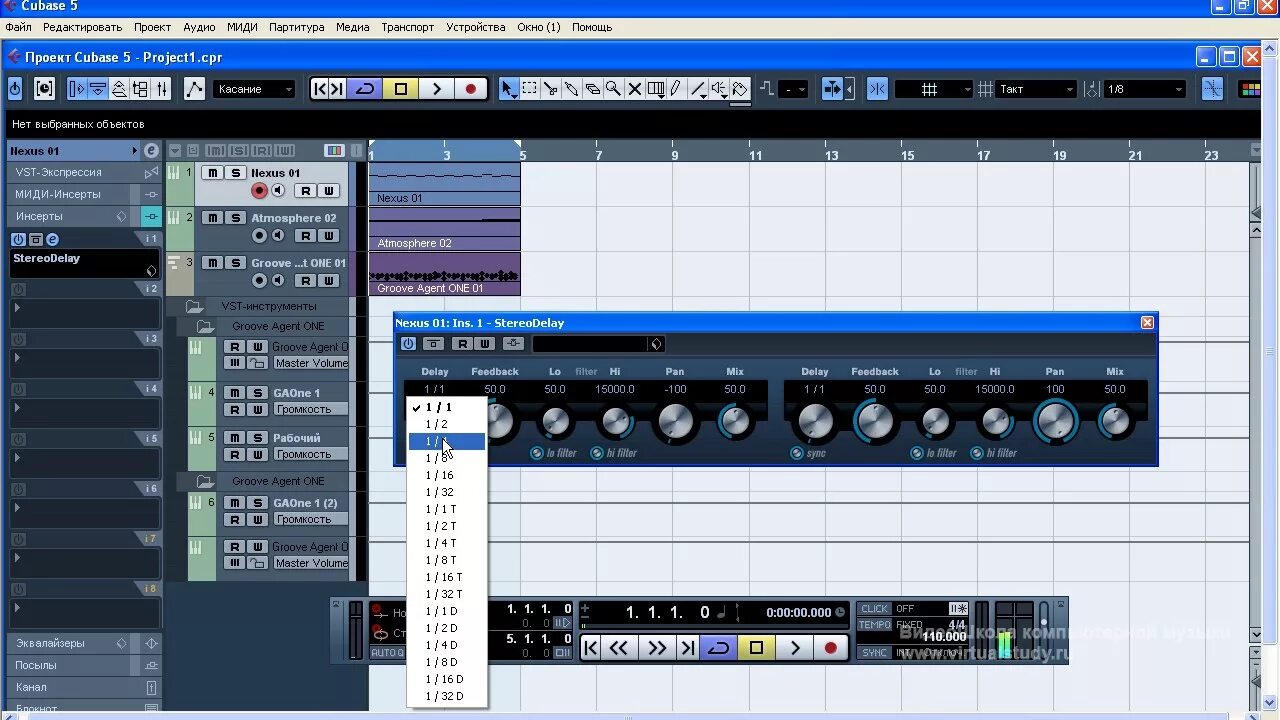Enable the sync button on right delay
The image size is (1280, 720).
click(x=796, y=453)
